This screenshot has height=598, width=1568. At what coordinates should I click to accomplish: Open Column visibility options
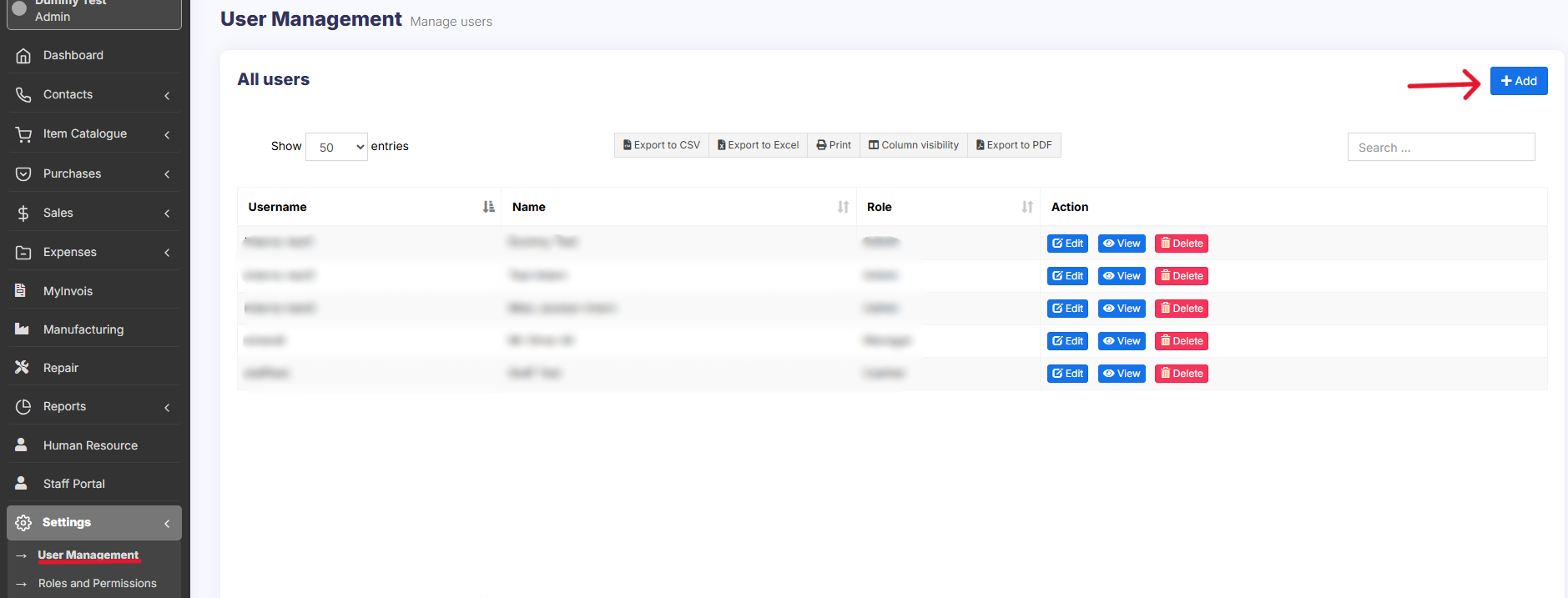coord(913,145)
